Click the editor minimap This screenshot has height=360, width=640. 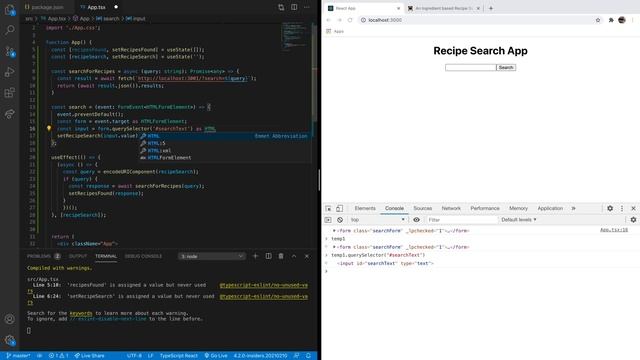[296, 37]
